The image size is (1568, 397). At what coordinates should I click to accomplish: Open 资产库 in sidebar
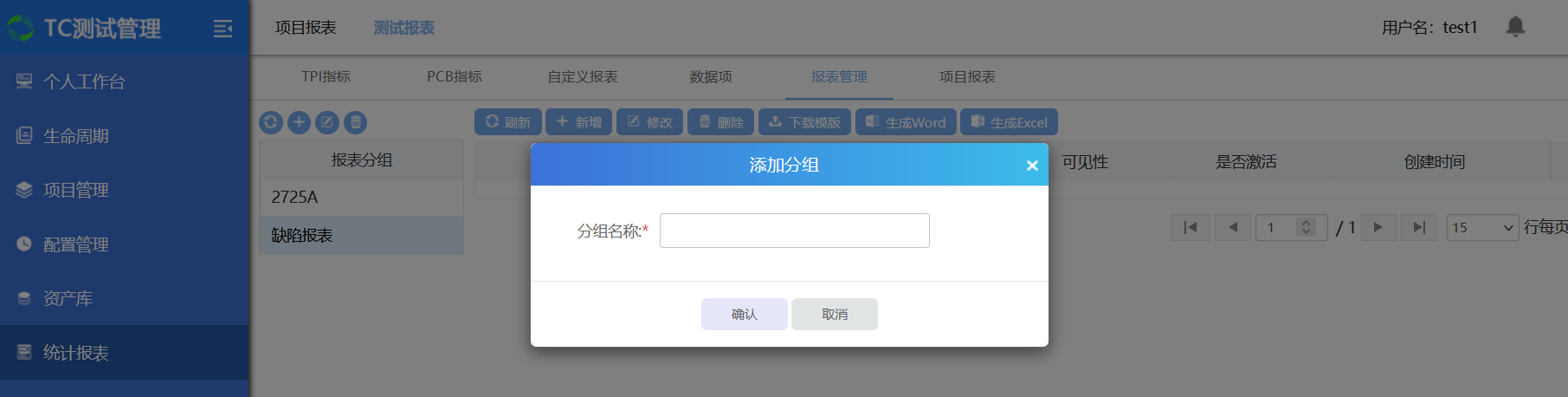click(125, 298)
